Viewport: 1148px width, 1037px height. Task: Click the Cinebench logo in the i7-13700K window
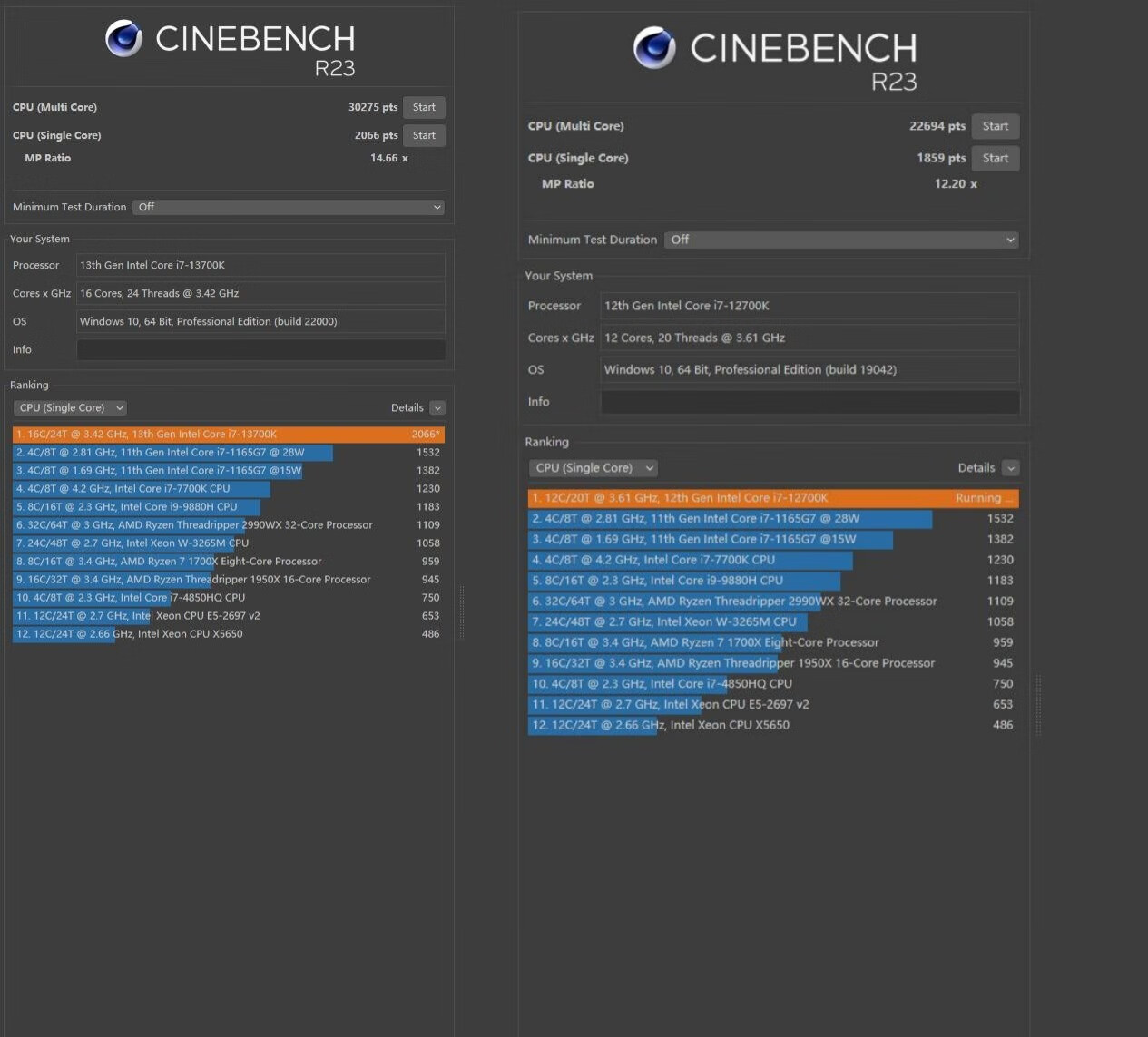pyautogui.click(x=124, y=39)
